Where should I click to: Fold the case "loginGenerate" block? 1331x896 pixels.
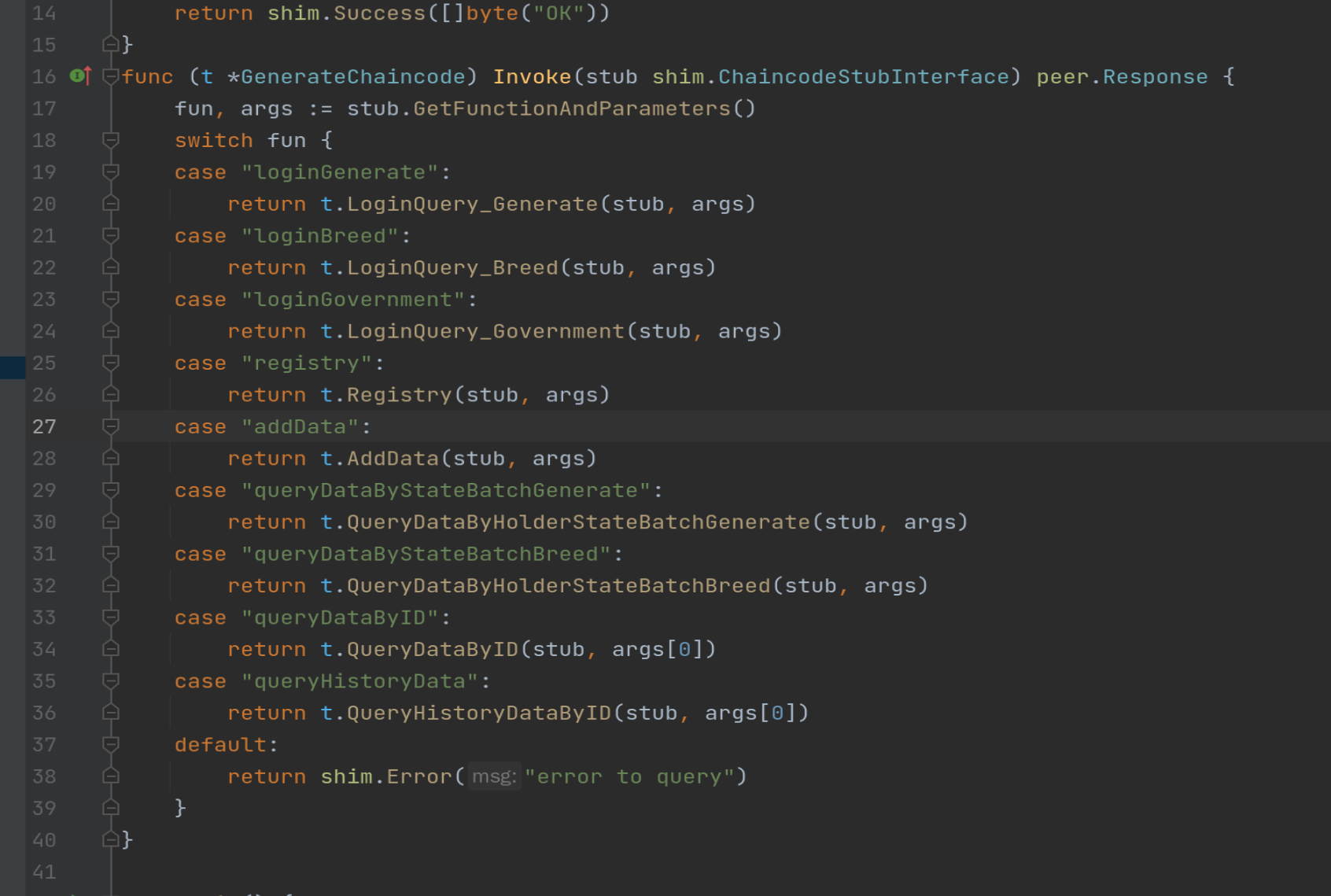111,172
